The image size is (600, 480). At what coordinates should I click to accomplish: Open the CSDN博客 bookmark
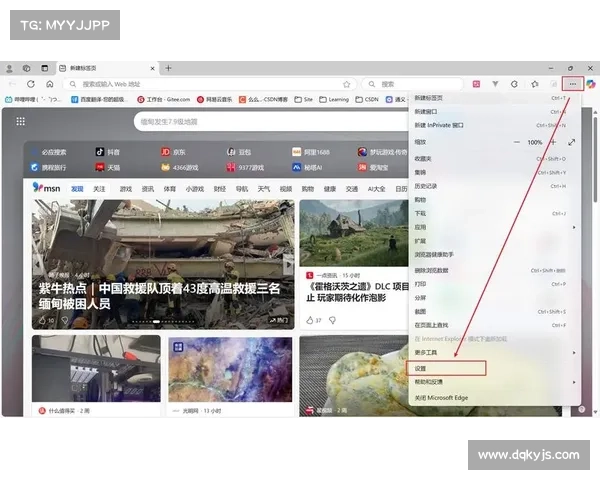tap(263, 100)
